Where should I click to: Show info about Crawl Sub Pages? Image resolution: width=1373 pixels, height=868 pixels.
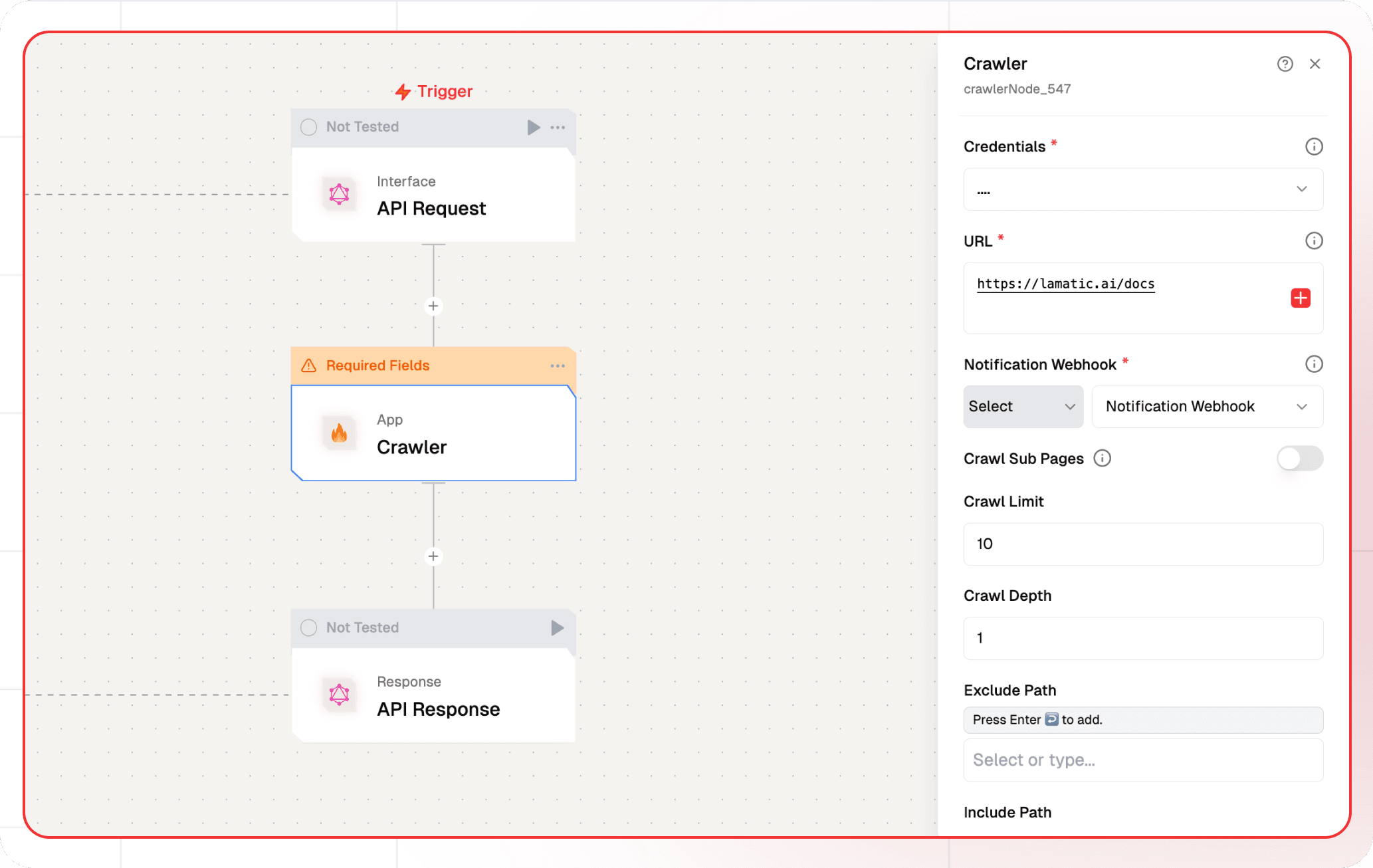(1103, 459)
